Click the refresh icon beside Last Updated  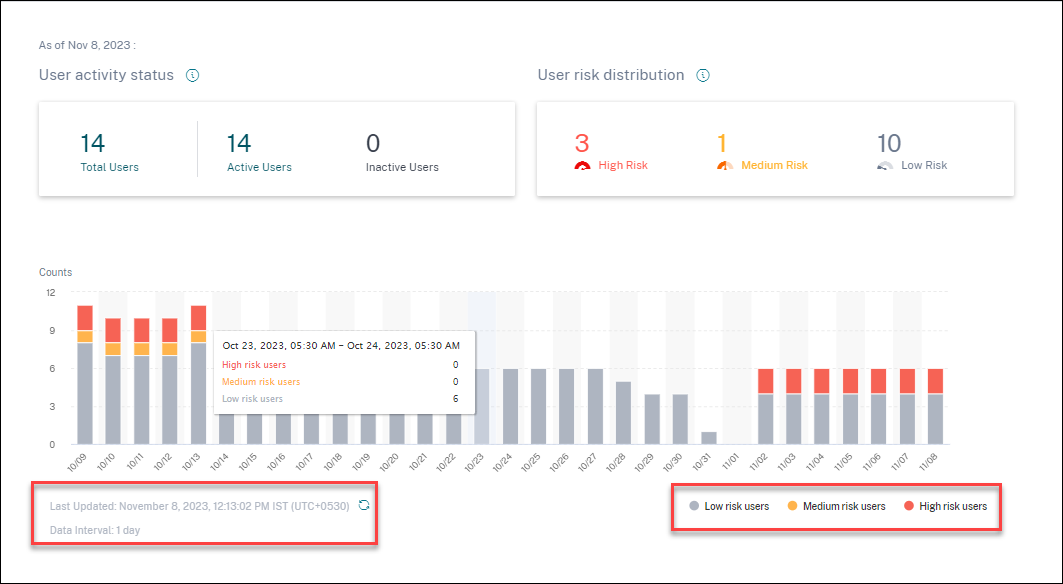tap(364, 505)
